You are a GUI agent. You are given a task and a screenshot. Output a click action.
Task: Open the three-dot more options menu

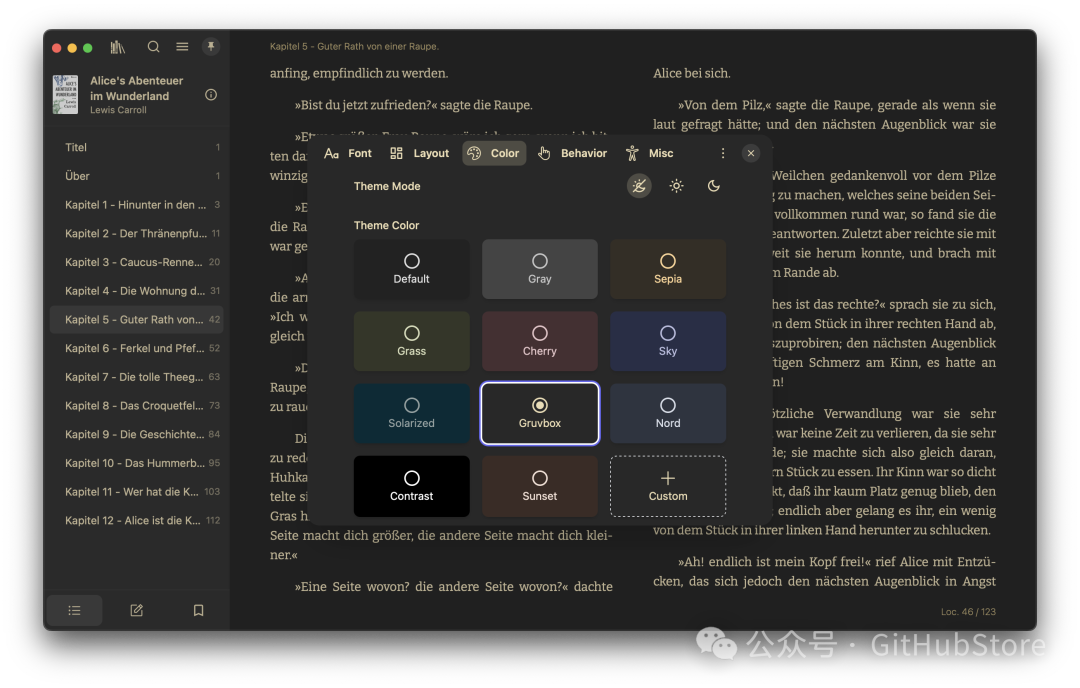pyautogui.click(x=723, y=154)
